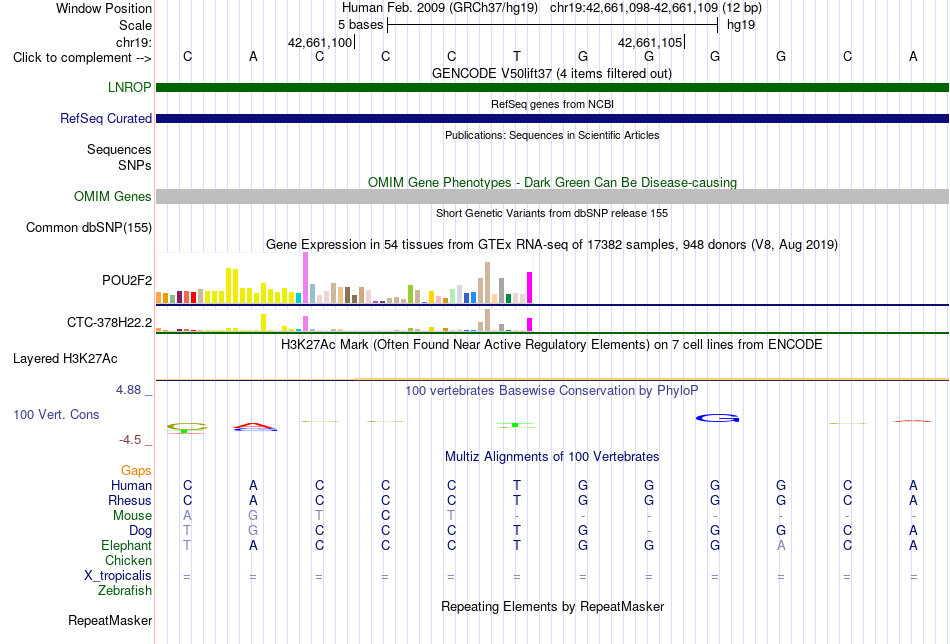Image resolution: width=950 pixels, height=644 pixels.
Task: Click the Window Position label
Action: [104, 8]
